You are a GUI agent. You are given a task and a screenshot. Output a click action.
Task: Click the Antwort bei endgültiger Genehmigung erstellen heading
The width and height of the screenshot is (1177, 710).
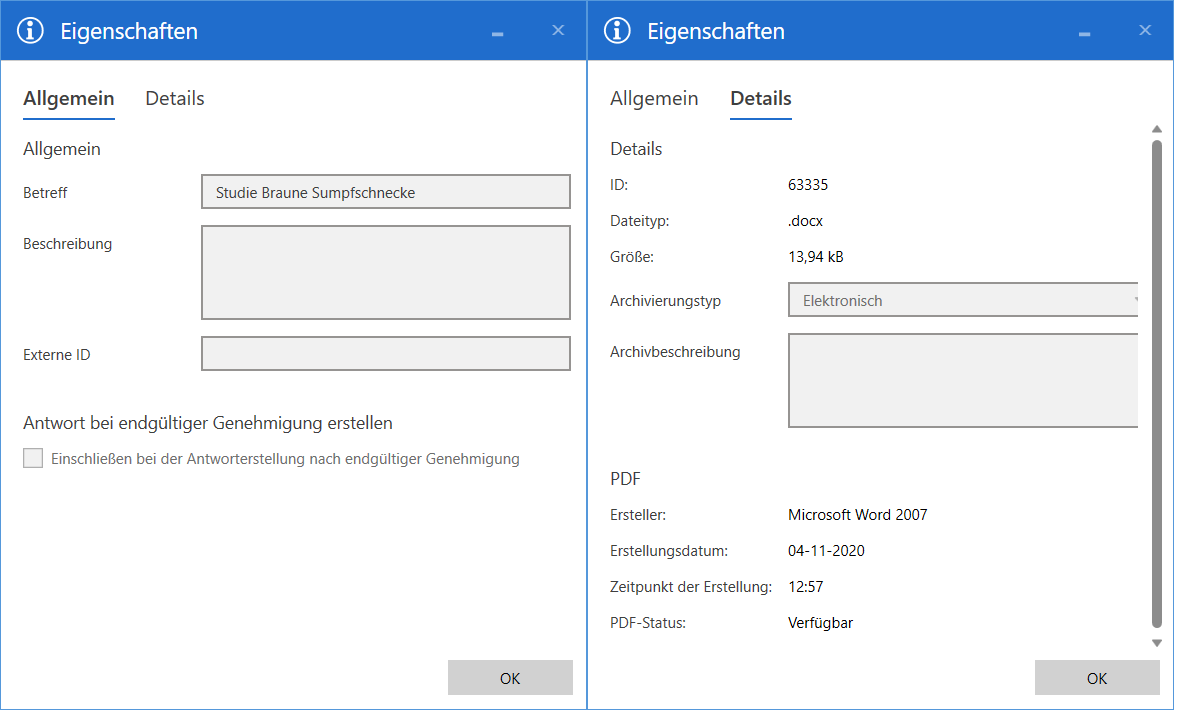click(x=208, y=423)
